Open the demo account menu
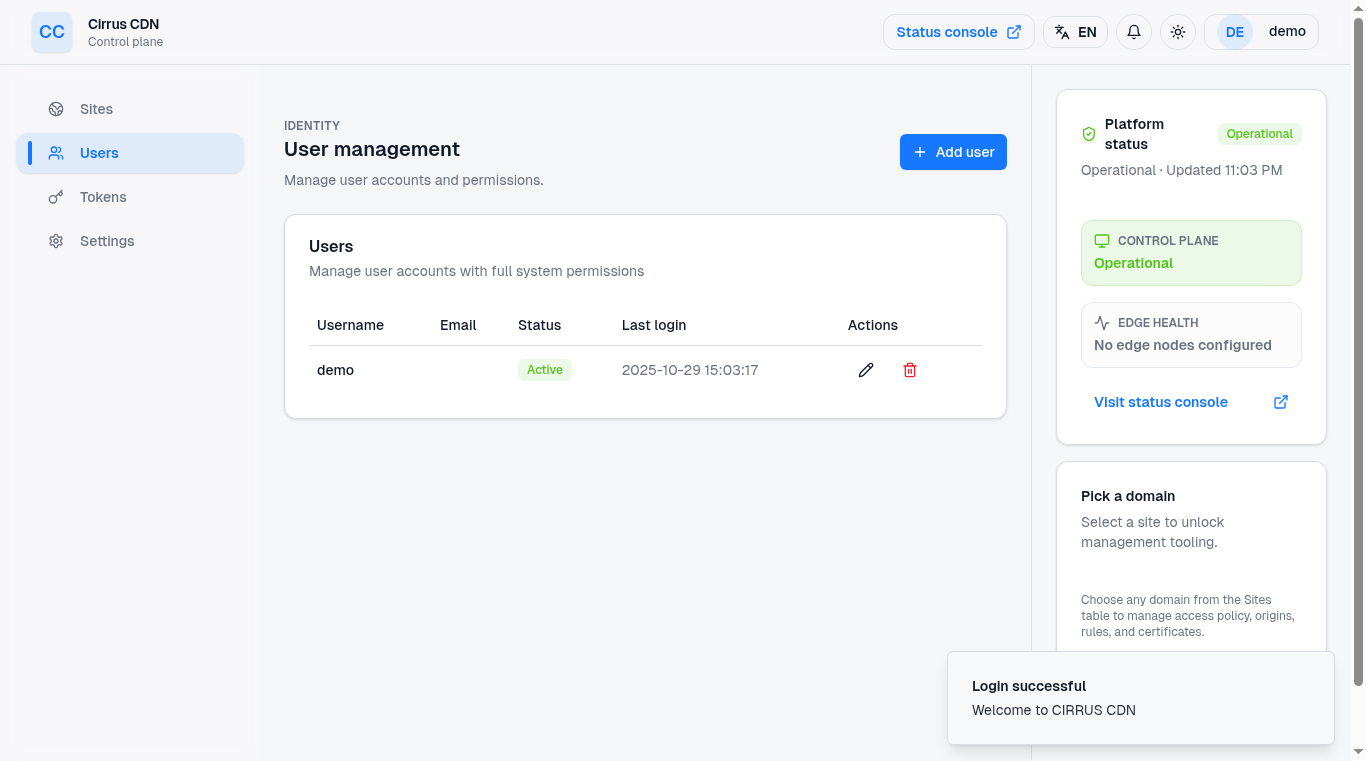Viewport: 1366px width, 761px height. [x=1287, y=31]
